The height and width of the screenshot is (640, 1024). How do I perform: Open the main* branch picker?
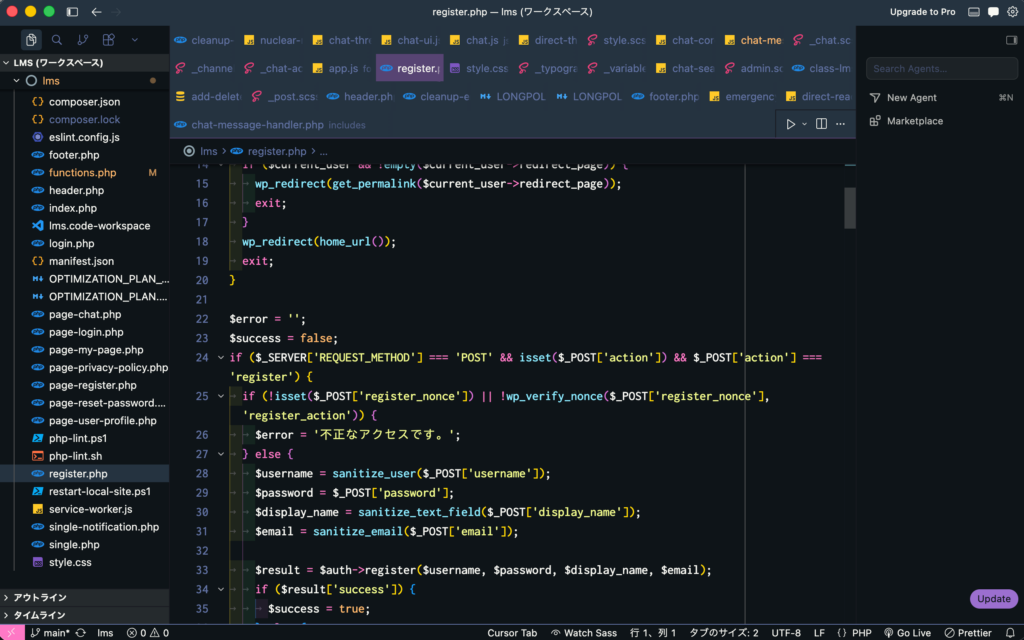coord(50,632)
